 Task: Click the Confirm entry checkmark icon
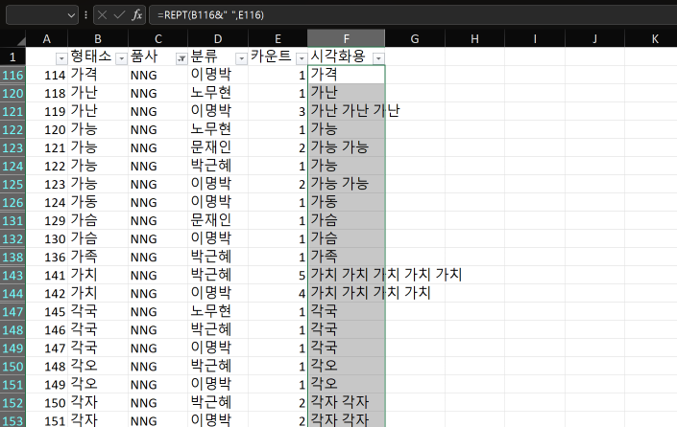tap(119, 15)
